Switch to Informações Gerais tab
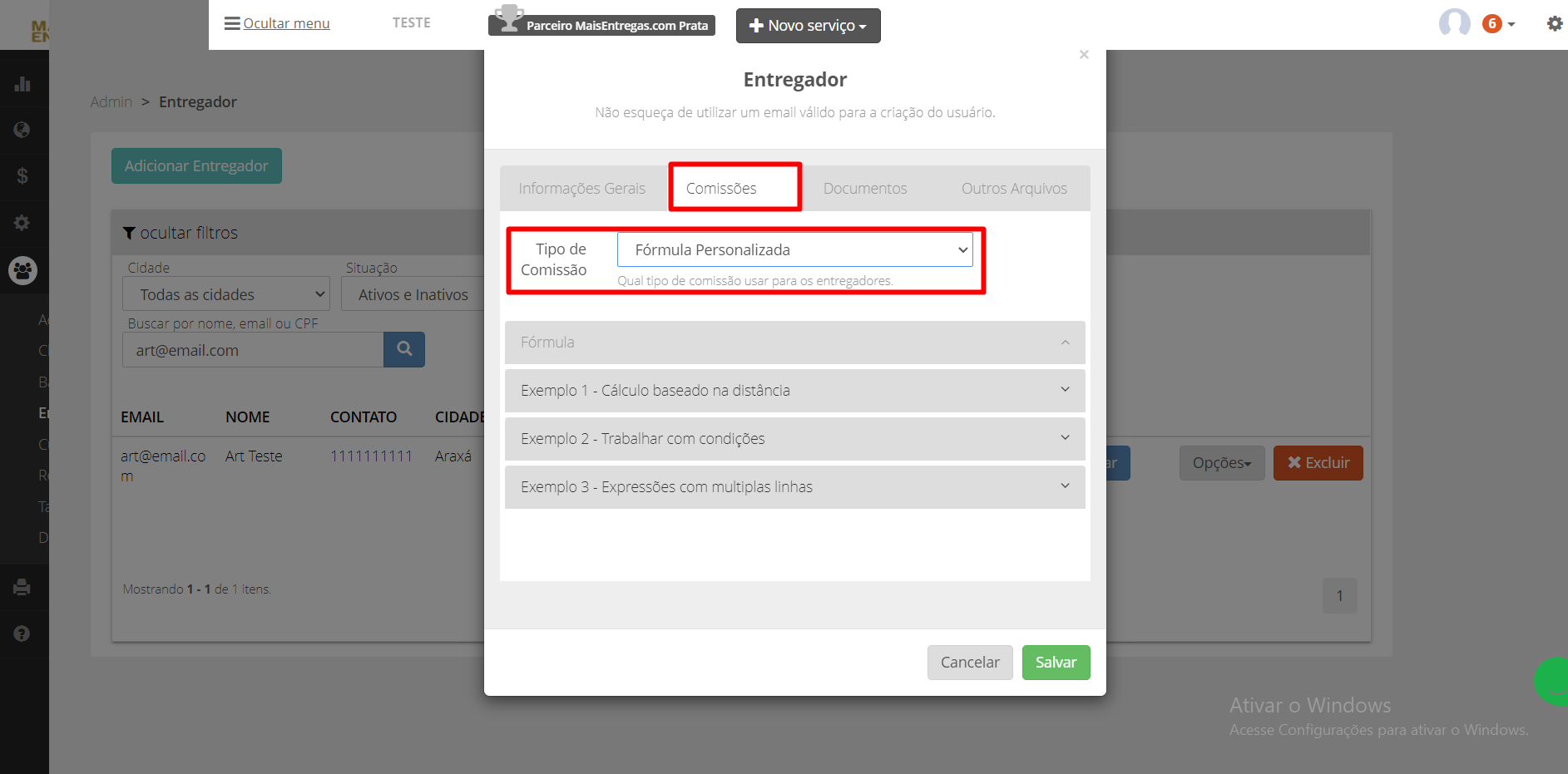Image resolution: width=1568 pixels, height=774 pixels. (x=582, y=189)
